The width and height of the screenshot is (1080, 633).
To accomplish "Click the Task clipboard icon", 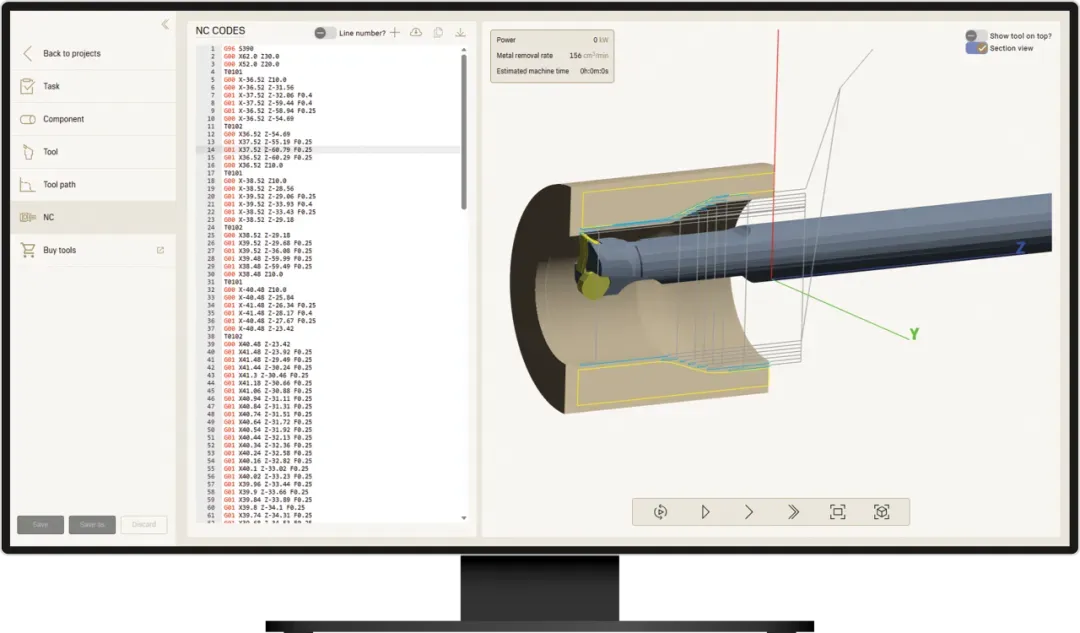I will 28,86.
